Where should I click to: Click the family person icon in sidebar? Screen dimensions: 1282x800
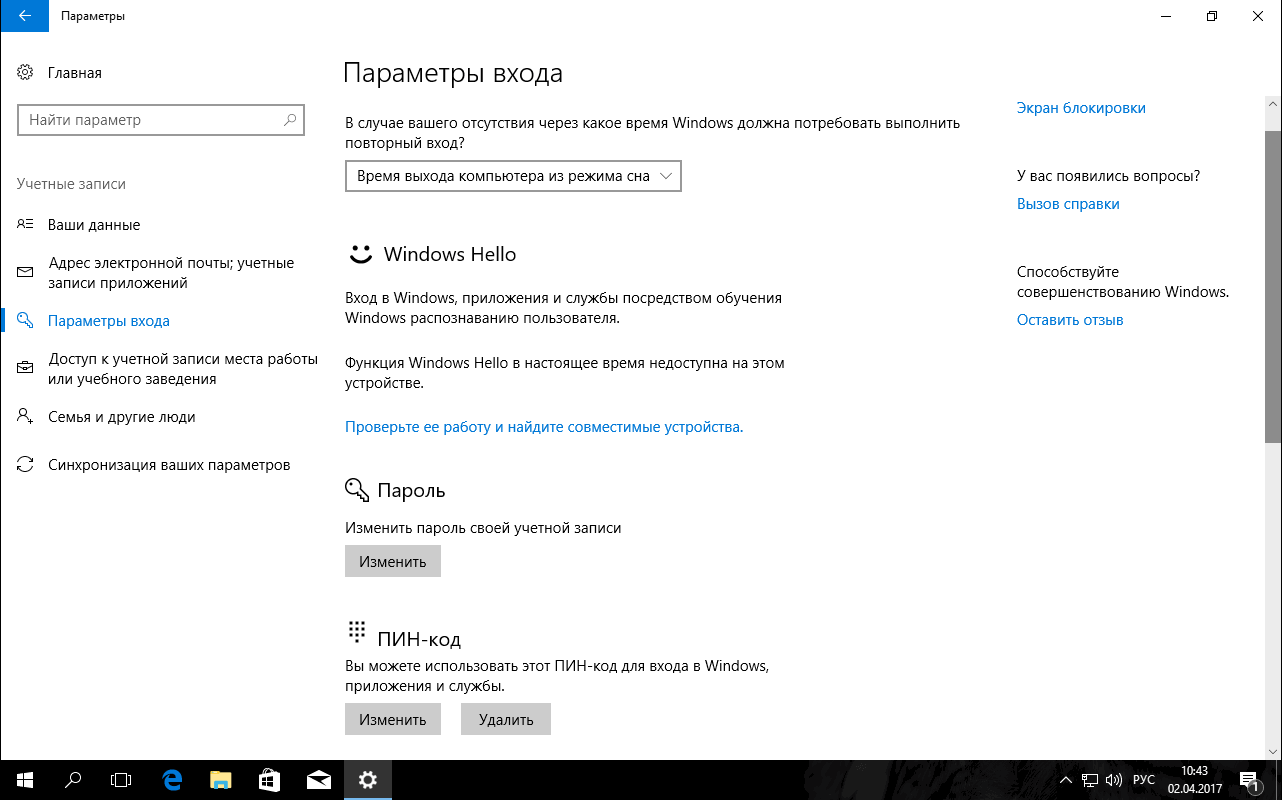pos(26,417)
